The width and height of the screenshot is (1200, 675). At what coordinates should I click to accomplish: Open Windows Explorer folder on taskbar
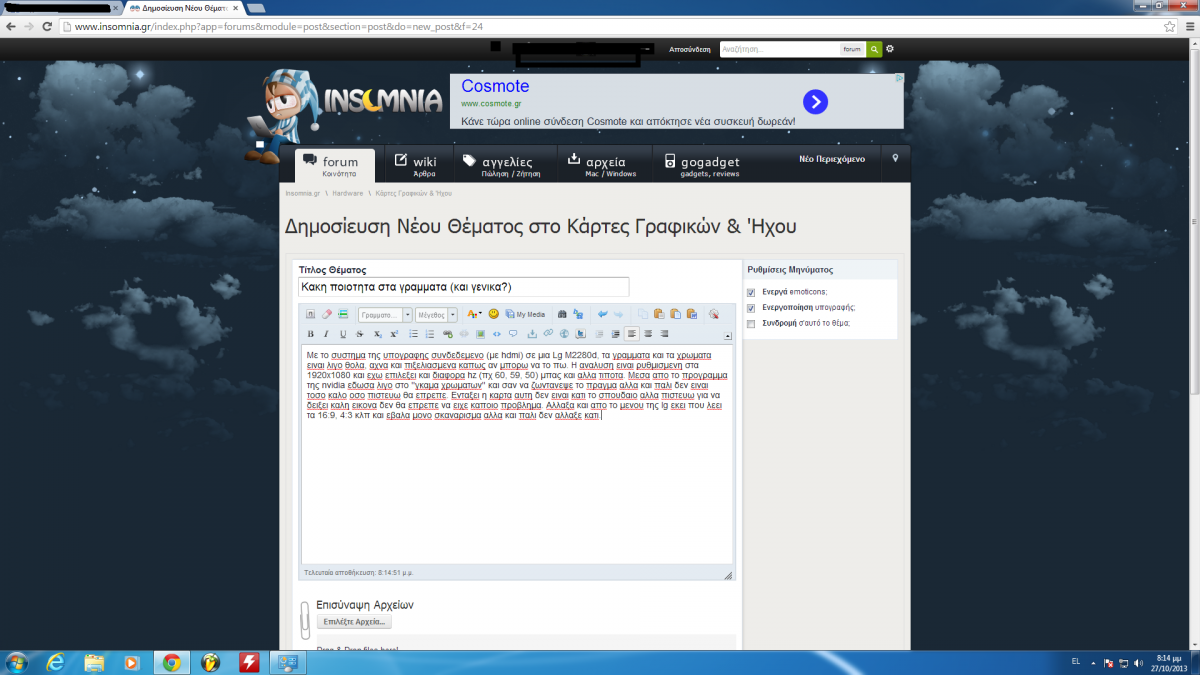[94, 662]
